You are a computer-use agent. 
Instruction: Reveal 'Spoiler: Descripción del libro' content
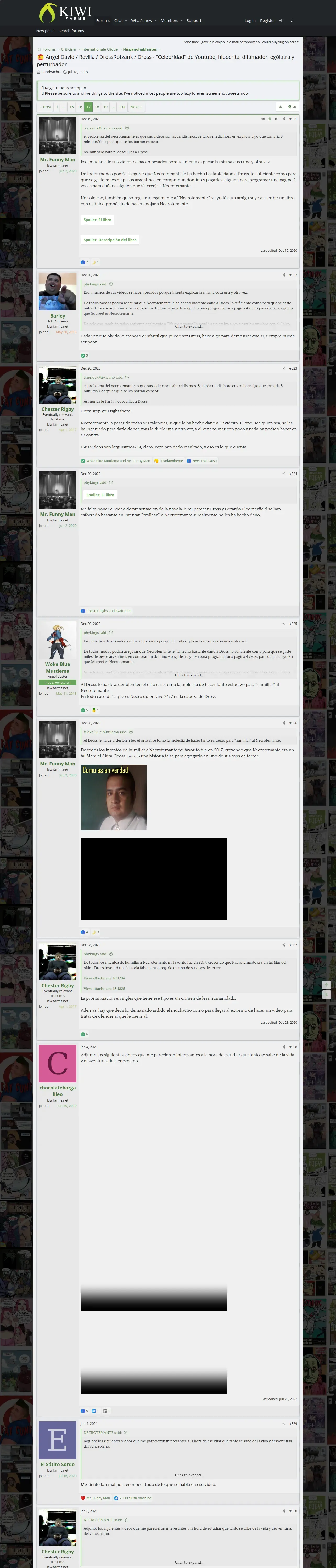point(110,240)
